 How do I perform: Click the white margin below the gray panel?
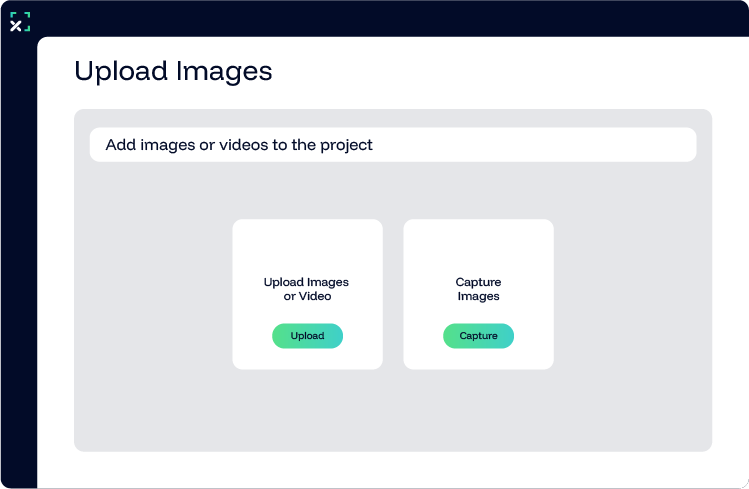[393, 468]
